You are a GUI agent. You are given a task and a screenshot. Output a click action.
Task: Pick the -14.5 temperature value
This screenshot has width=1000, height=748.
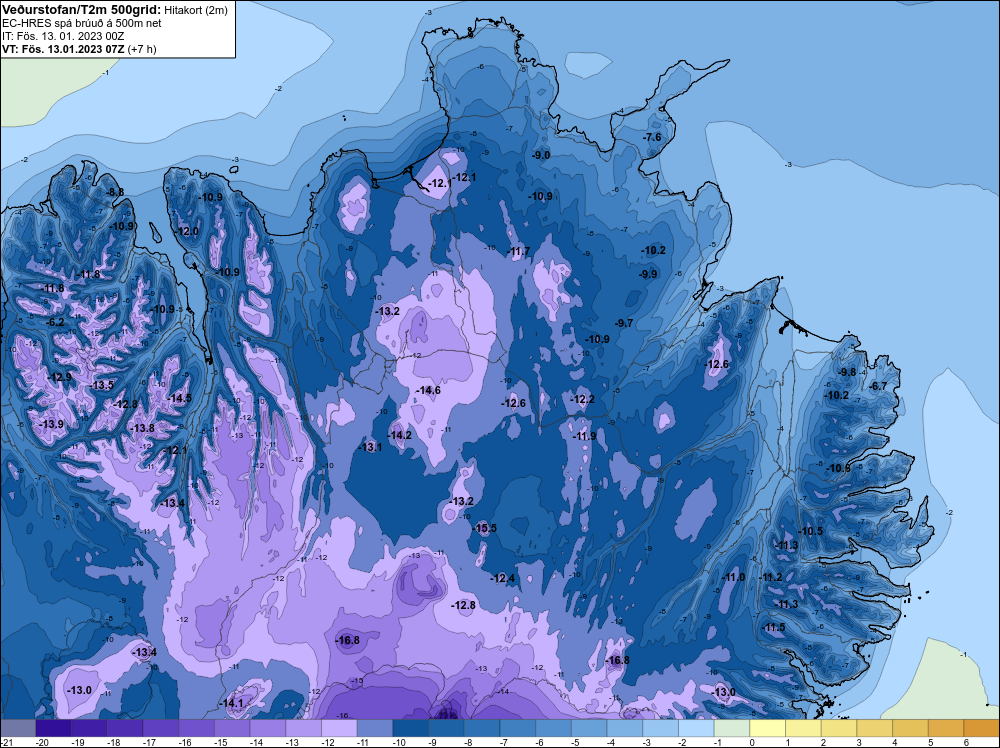179,398
